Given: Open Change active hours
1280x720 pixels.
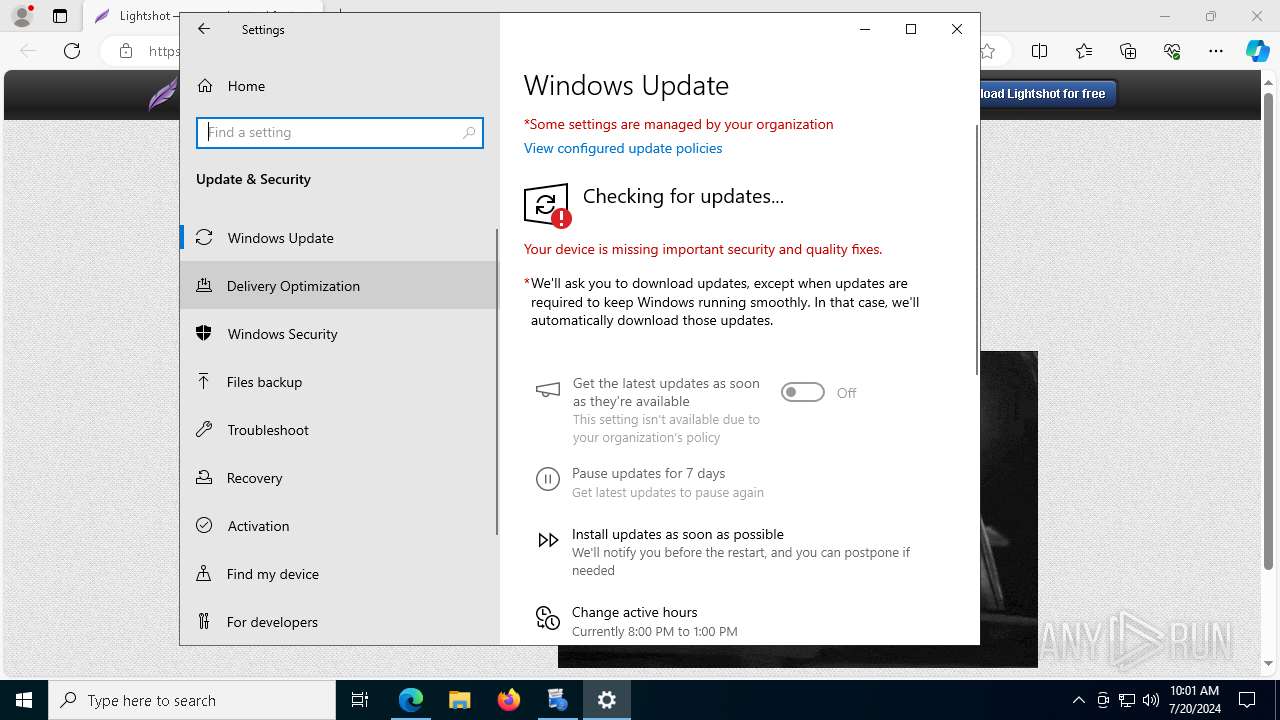Looking at the screenshot, I should click(635, 612).
